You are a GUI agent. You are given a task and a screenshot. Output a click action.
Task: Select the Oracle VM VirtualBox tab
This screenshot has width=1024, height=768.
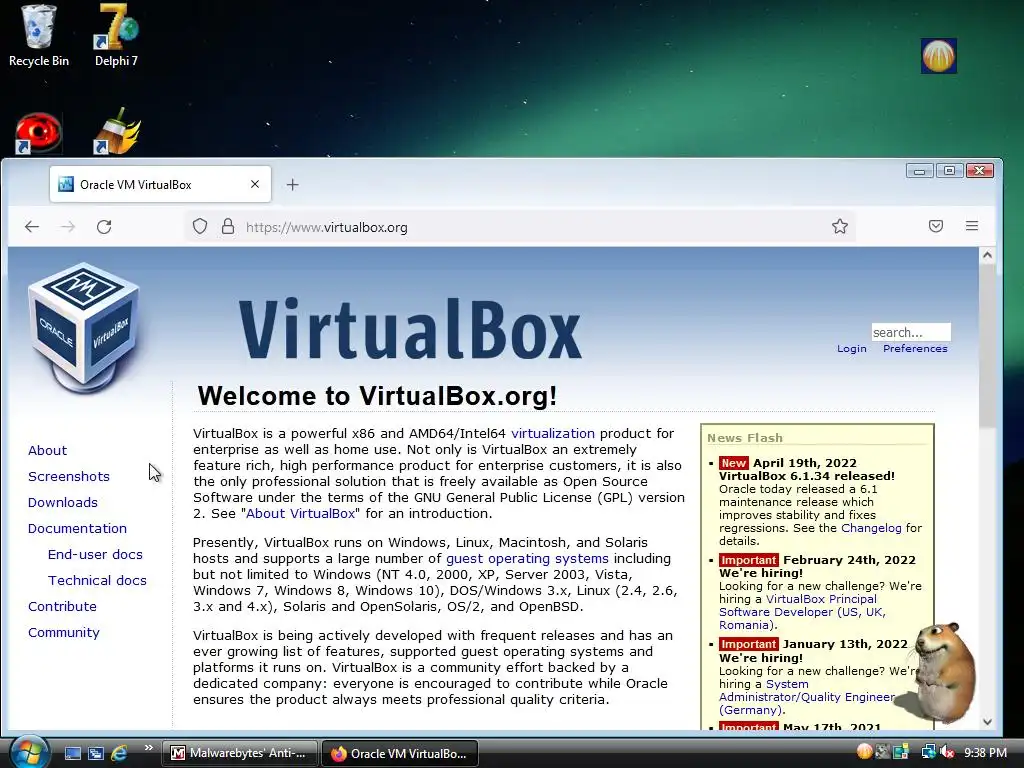point(160,185)
